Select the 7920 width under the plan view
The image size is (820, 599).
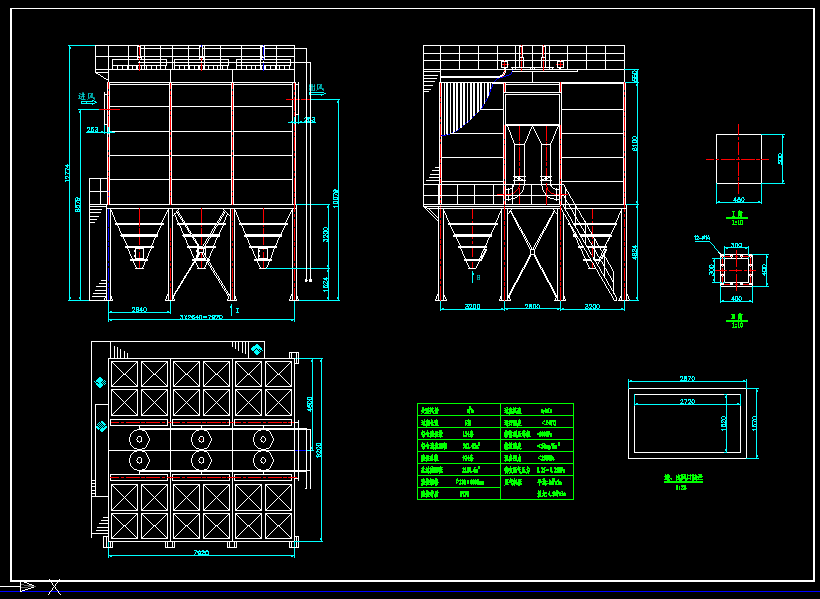click(x=201, y=553)
